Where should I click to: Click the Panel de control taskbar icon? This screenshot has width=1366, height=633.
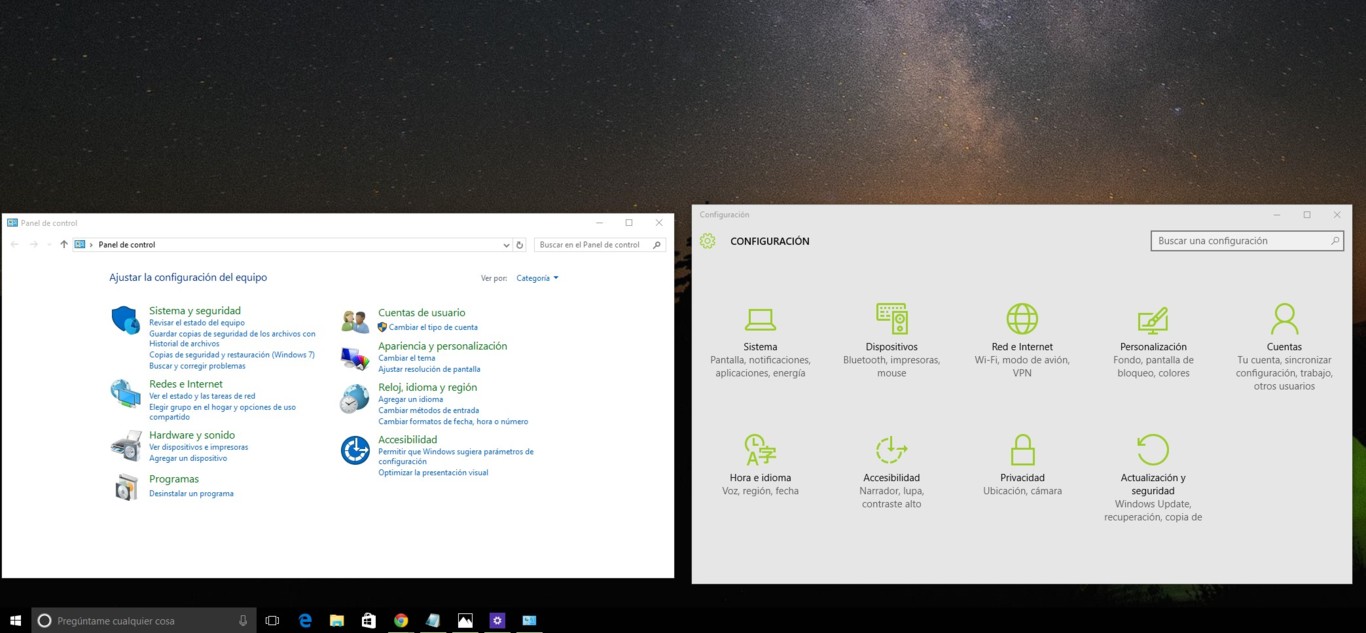(529, 620)
